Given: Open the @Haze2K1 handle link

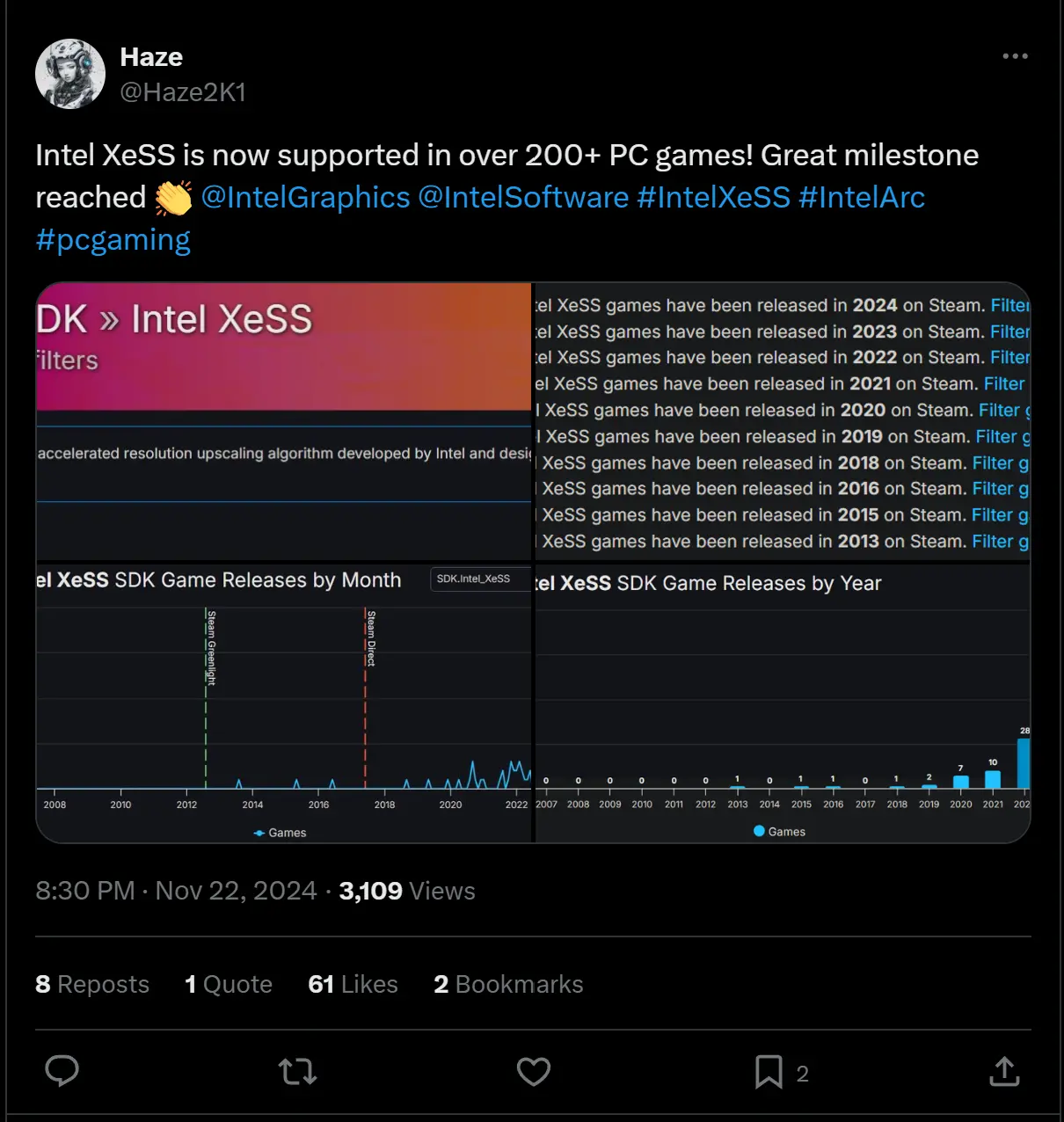Looking at the screenshot, I should tap(183, 92).
